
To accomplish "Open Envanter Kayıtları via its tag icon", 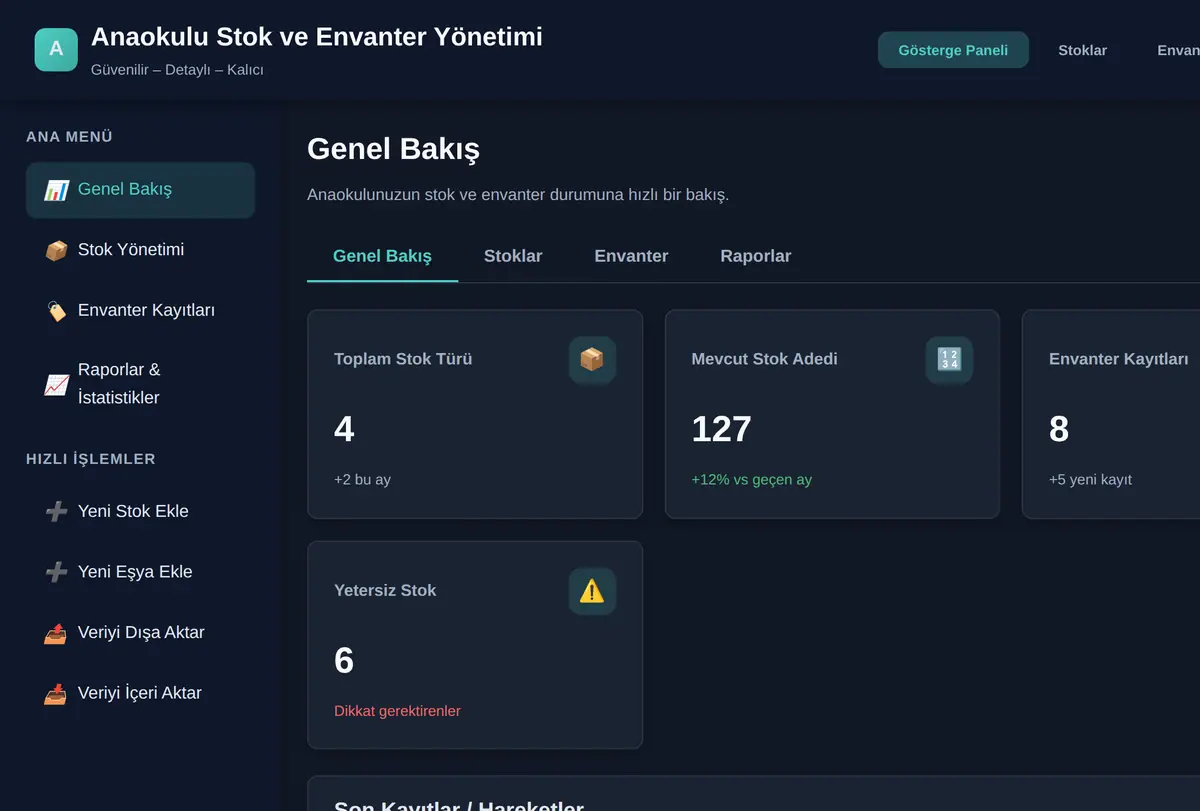I will tap(56, 311).
